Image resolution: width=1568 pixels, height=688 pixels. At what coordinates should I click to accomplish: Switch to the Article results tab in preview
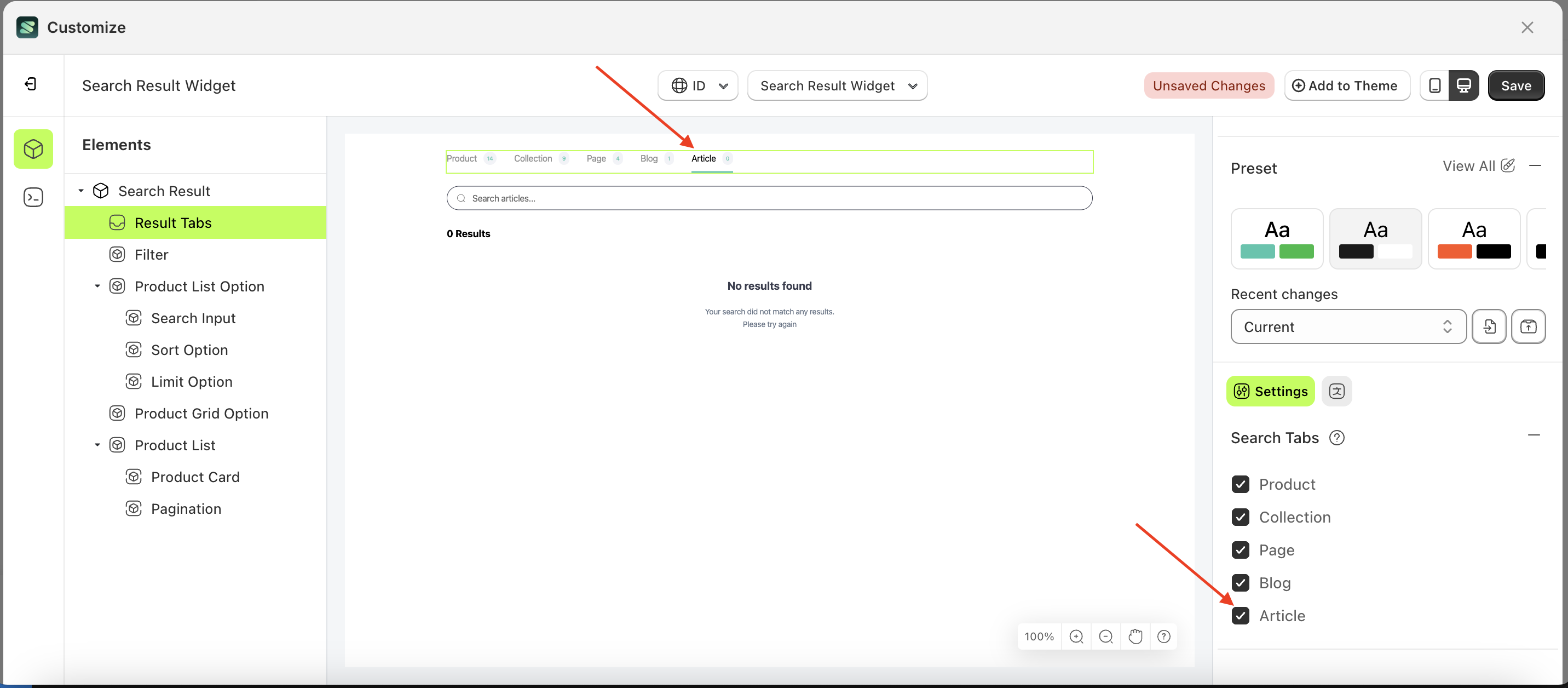click(x=703, y=158)
